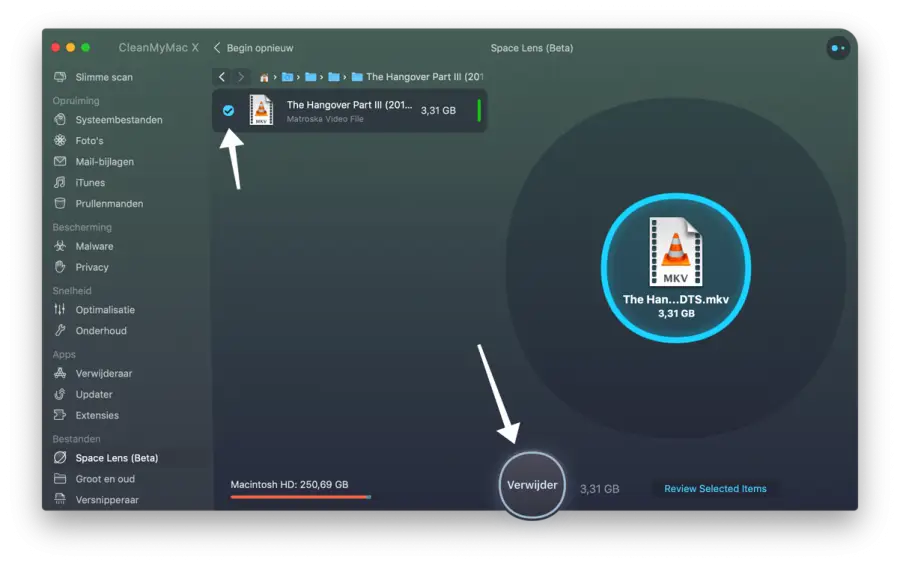Click the MKV file icon in list row
This screenshot has height=566, width=900.
click(261, 110)
